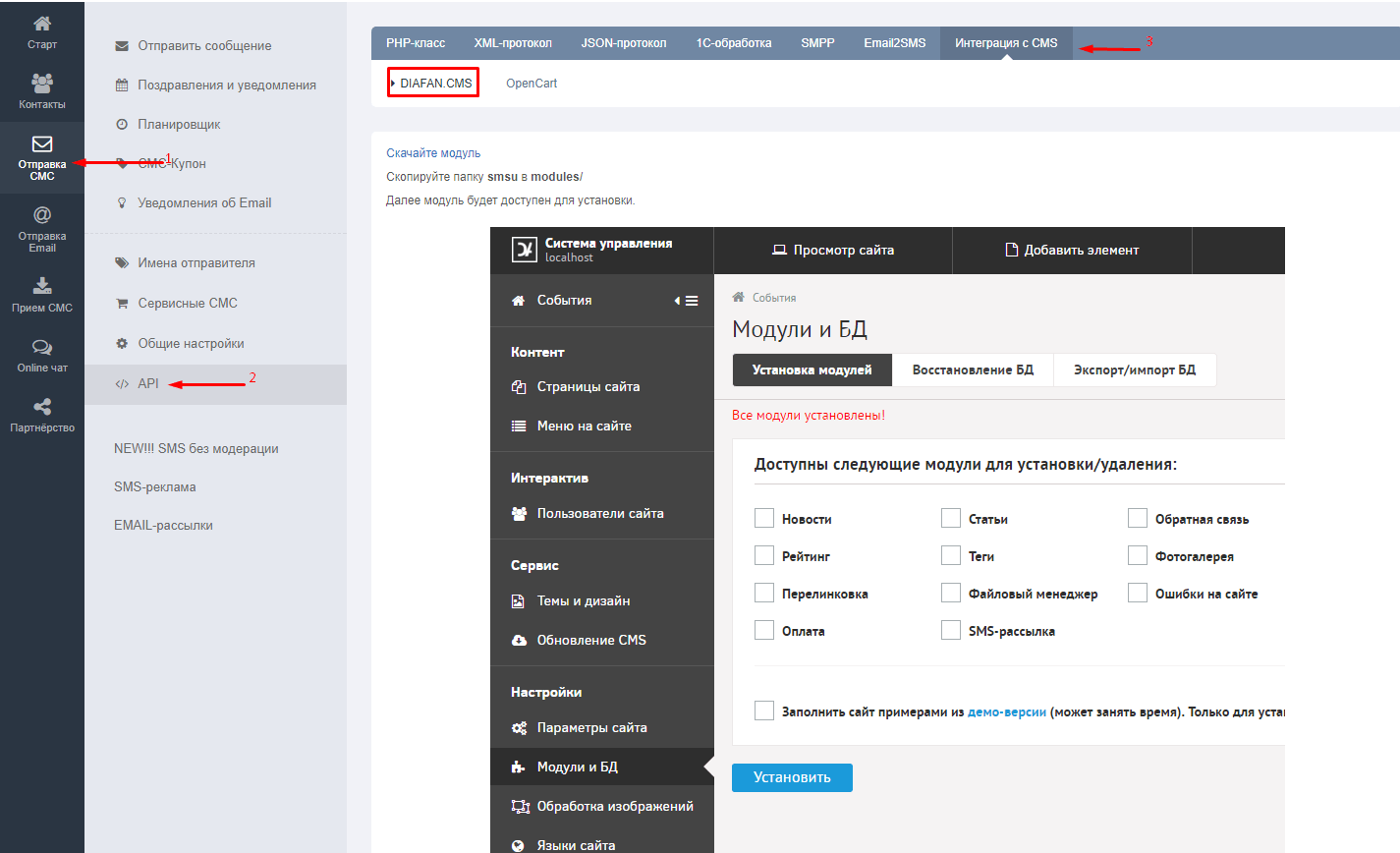Screen dimensions: 1400x853
Task: Click the monitor icon beside Просмотр сайта
Action: [x=780, y=251]
